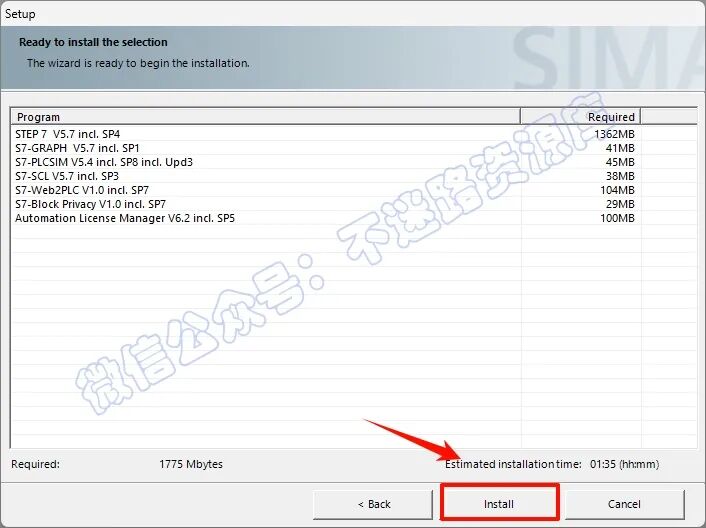Image resolution: width=706 pixels, height=528 pixels.
Task: Click the 104MB size value
Action: pyautogui.click(x=617, y=190)
